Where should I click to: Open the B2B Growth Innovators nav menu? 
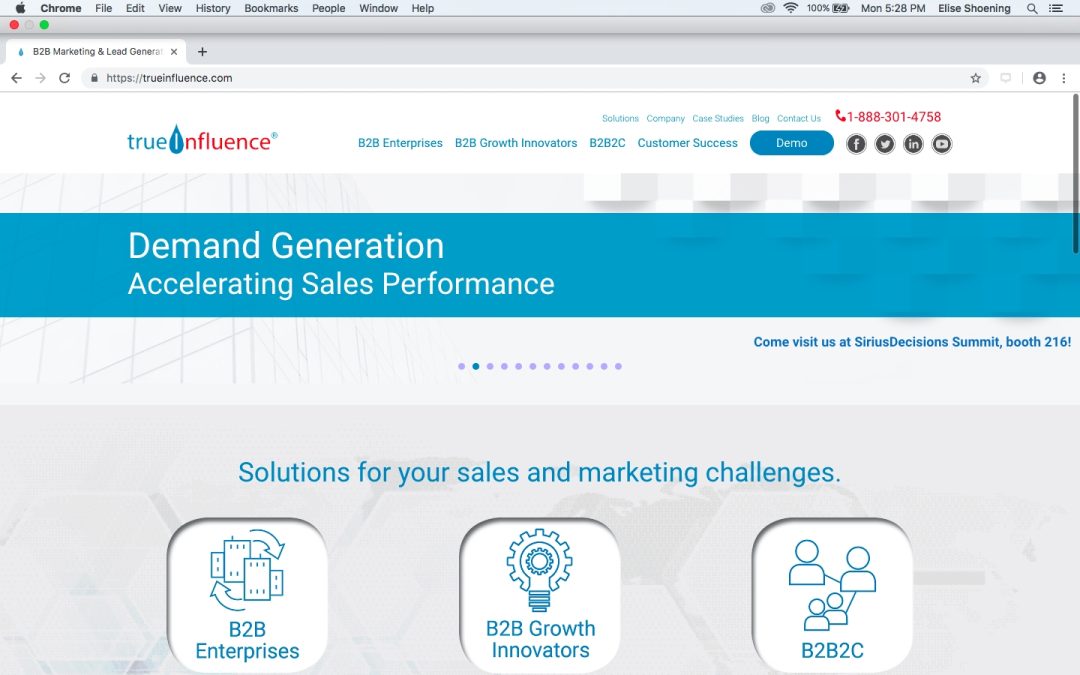tap(516, 143)
